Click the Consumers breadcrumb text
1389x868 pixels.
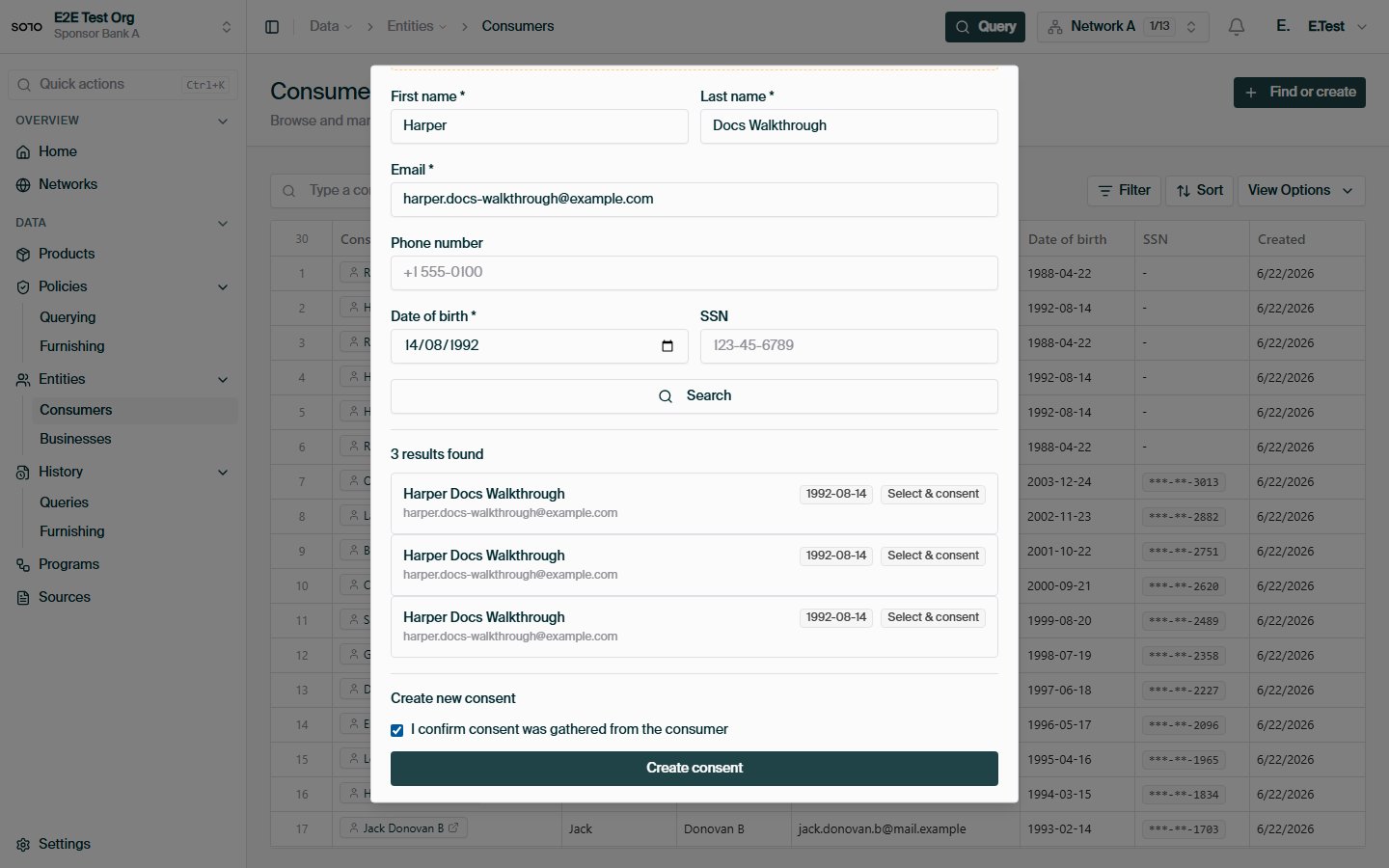pyautogui.click(x=518, y=26)
